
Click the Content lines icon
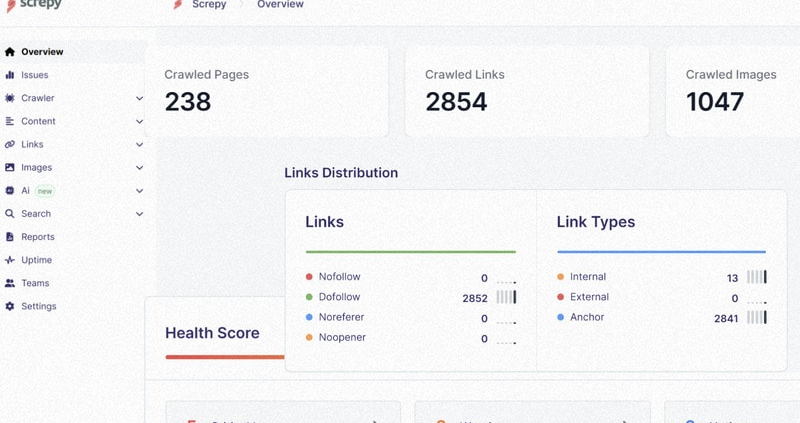click(10, 121)
